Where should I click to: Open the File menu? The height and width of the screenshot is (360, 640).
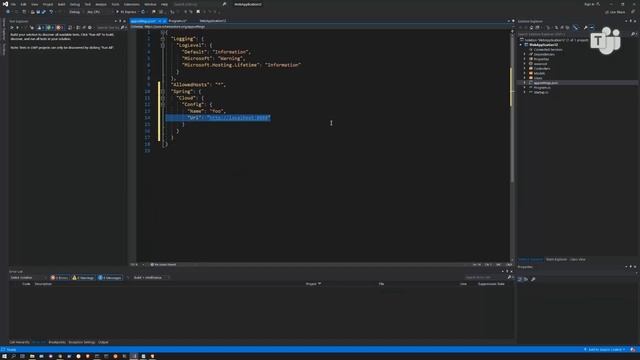pos(13,4)
